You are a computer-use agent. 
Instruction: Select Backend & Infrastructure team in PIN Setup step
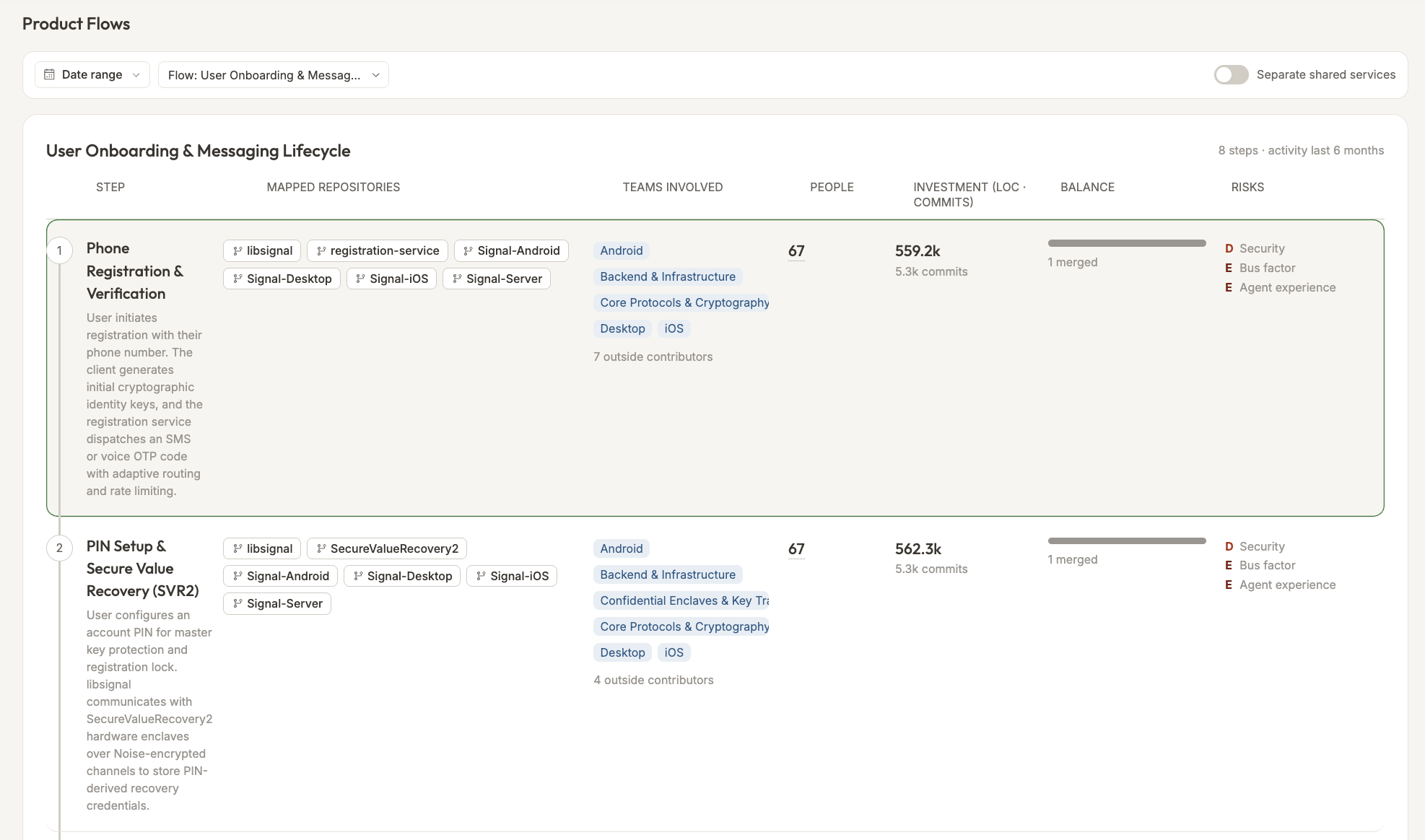[668, 574]
